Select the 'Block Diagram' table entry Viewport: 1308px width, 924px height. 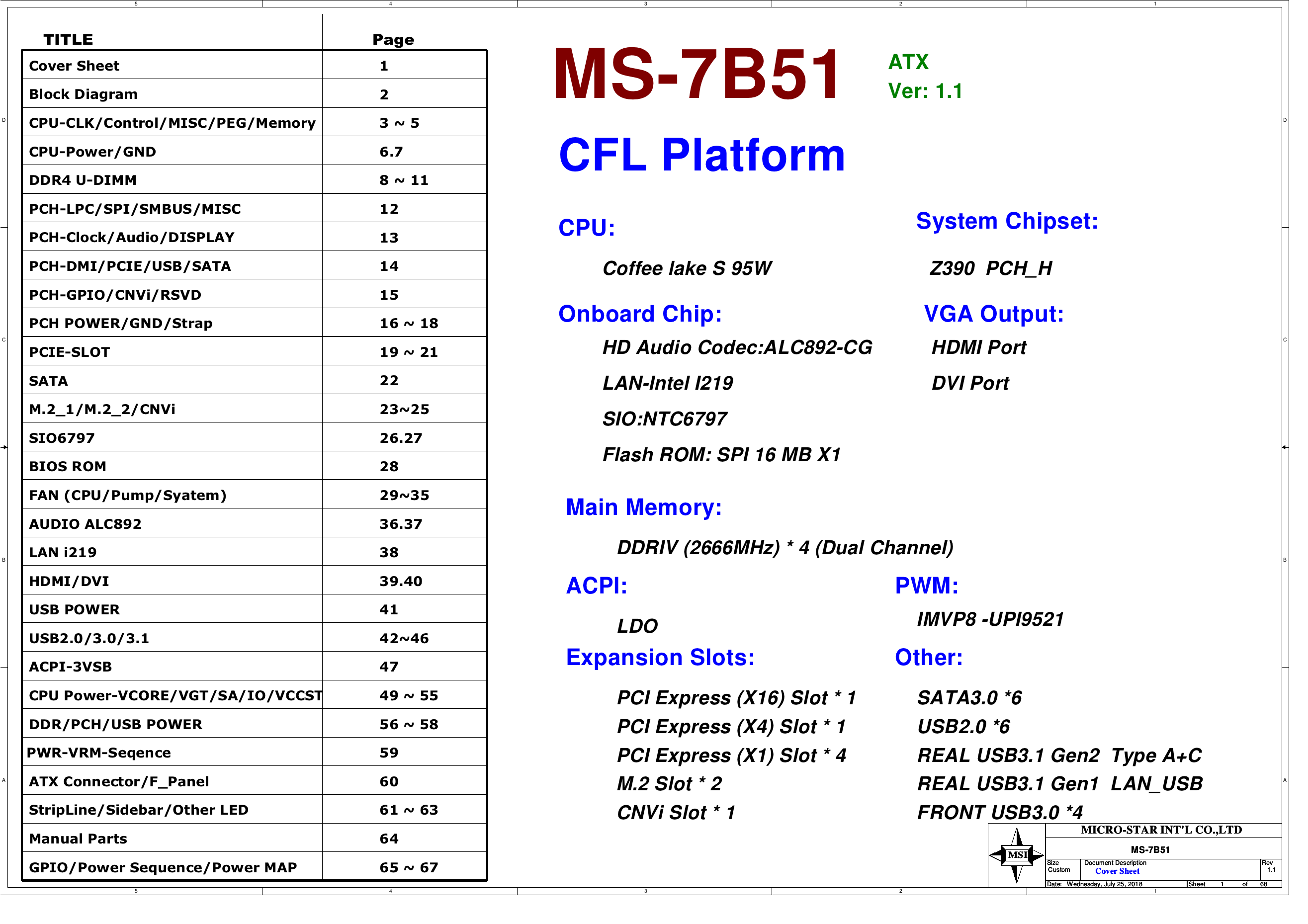point(83,94)
